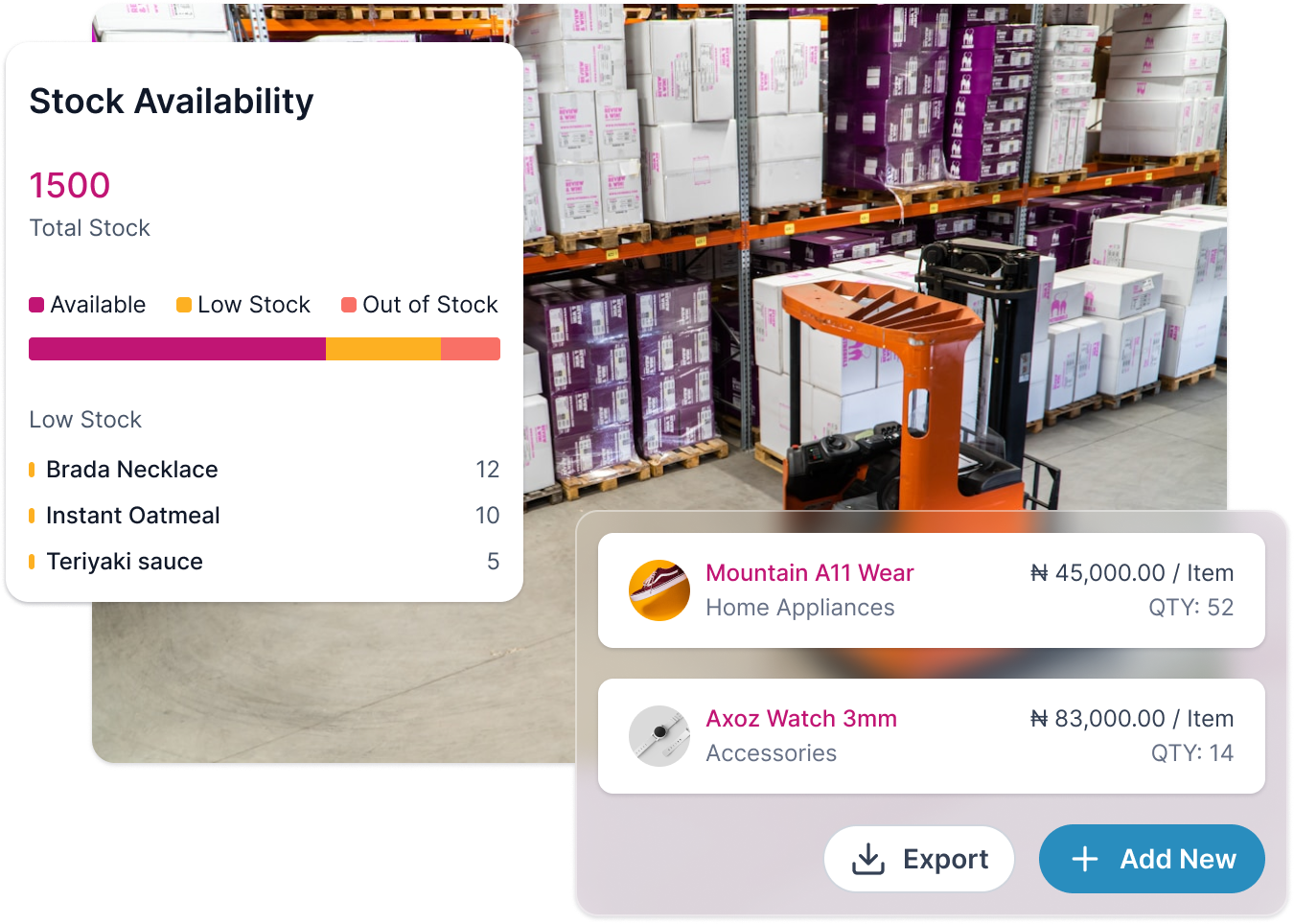Click the plus icon on Add New

pyautogui.click(x=1084, y=859)
